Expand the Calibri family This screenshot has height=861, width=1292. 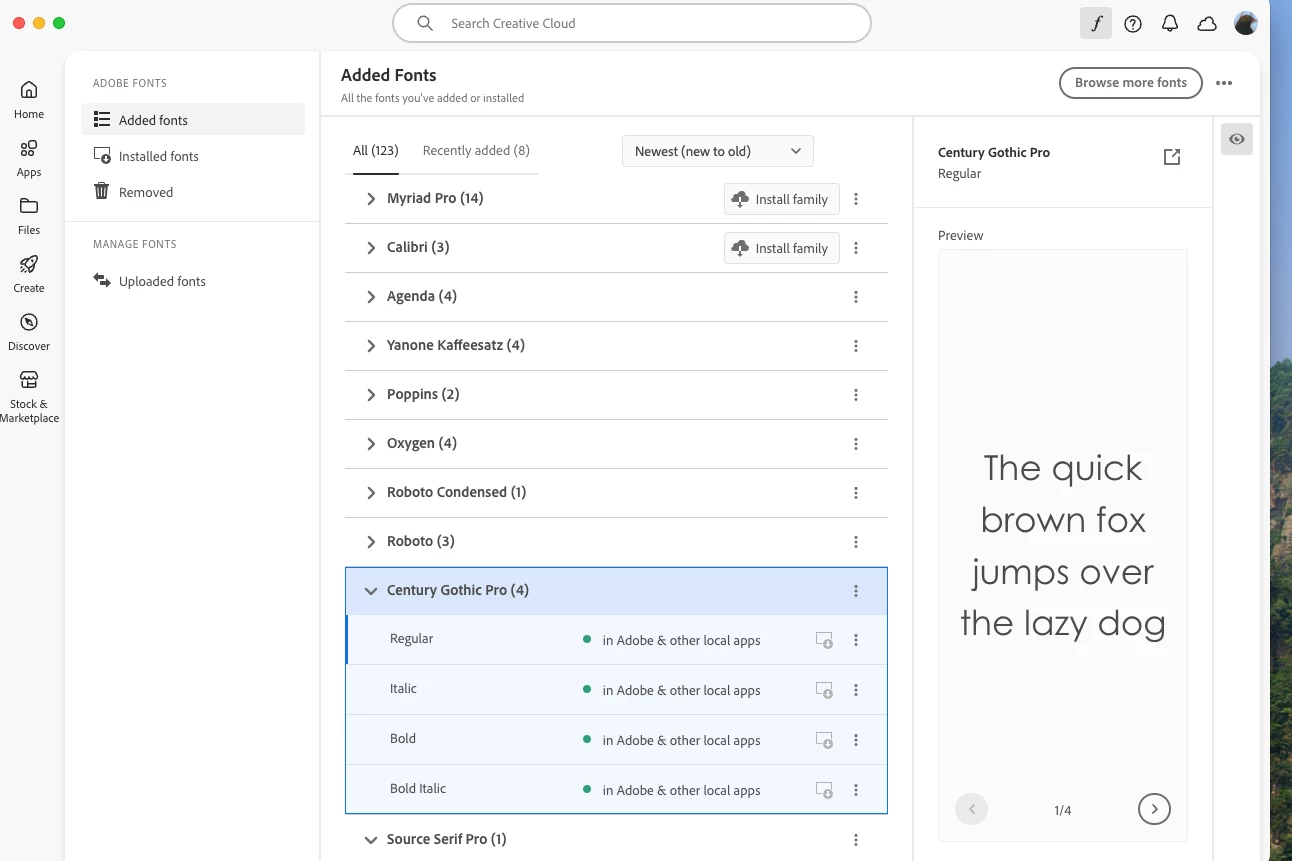coord(371,248)
